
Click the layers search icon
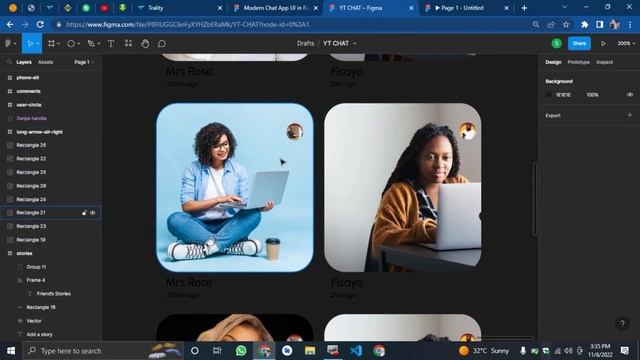[9, 62]
